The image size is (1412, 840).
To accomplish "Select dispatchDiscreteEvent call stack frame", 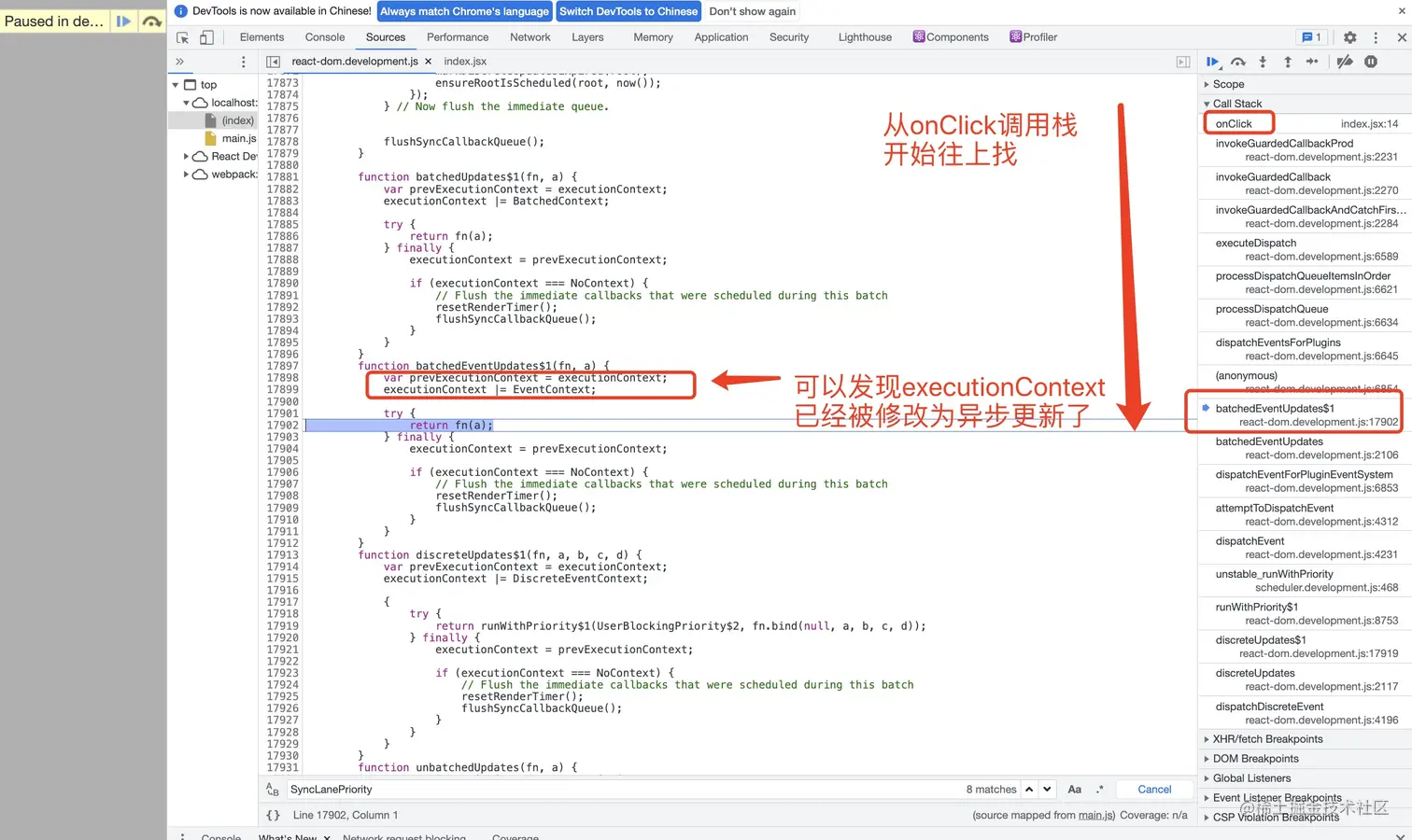I will coord(1305,713).
